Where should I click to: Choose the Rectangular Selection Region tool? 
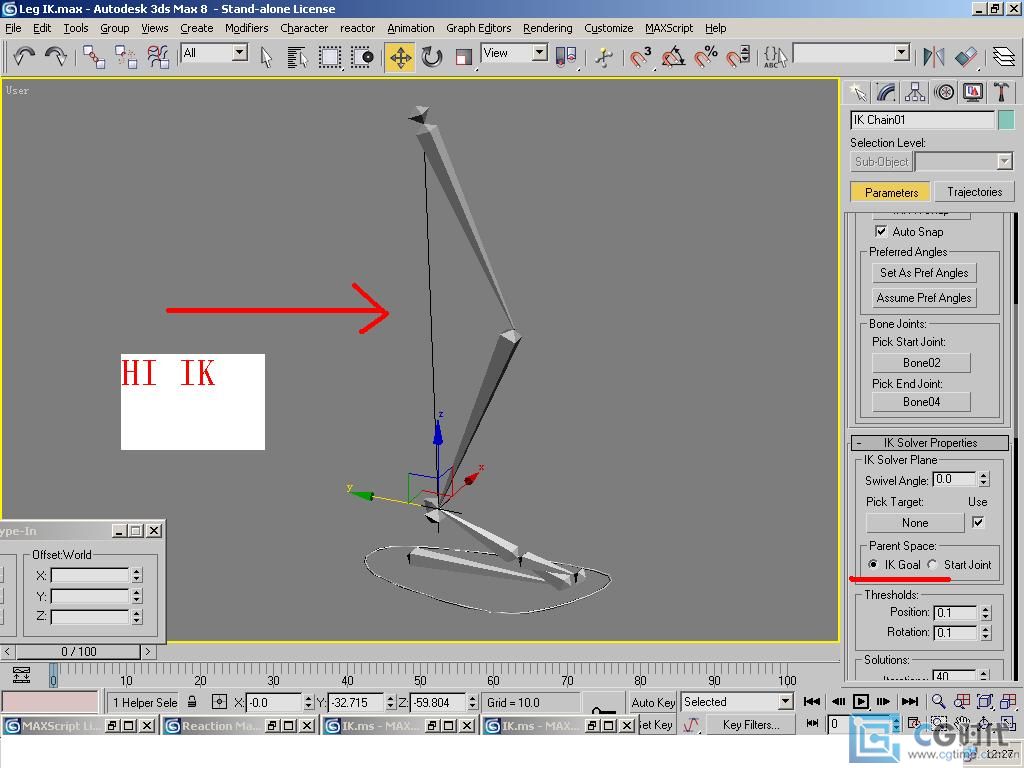(330, 57)
